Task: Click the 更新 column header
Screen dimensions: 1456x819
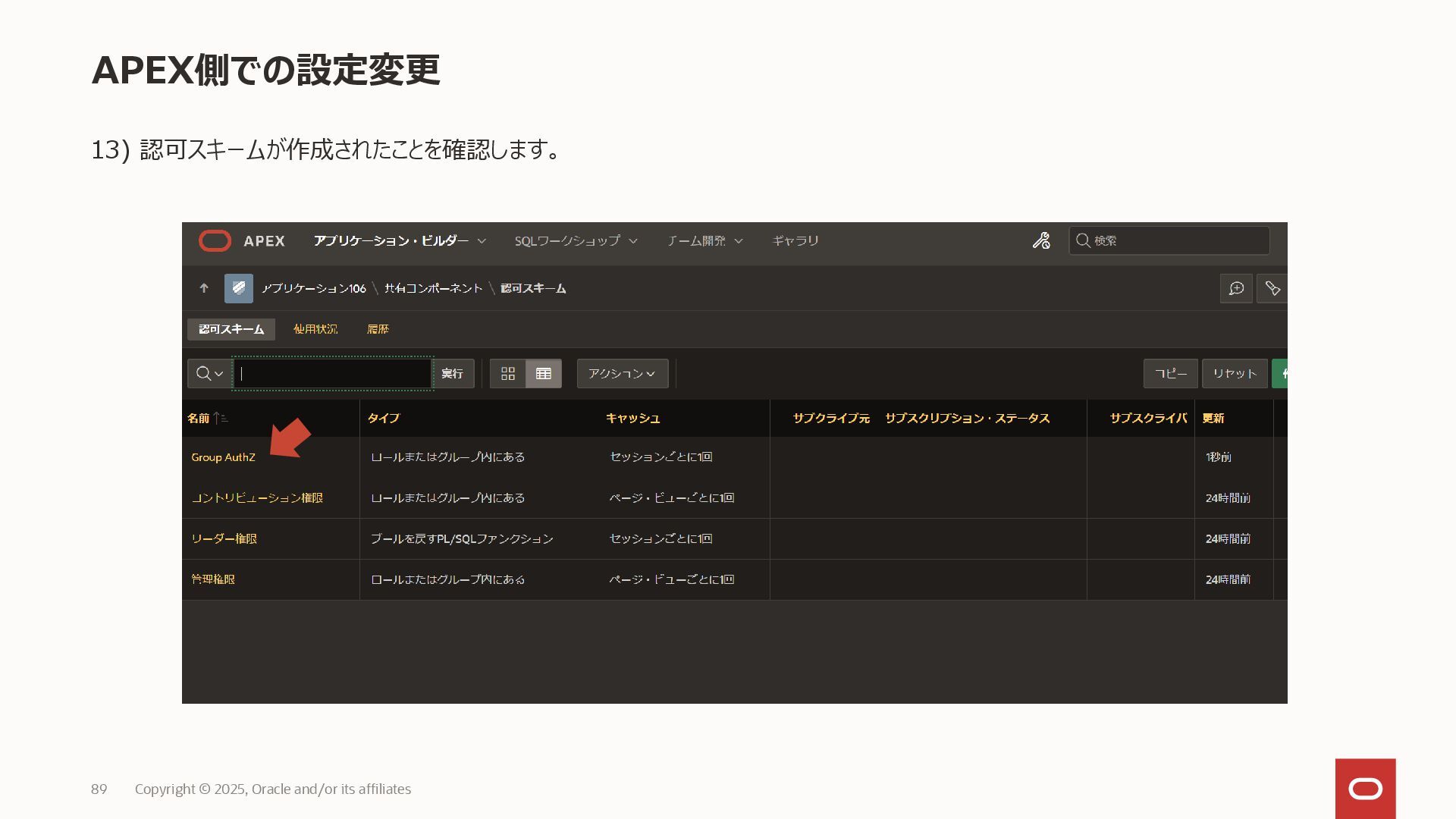Action: 1213,419
